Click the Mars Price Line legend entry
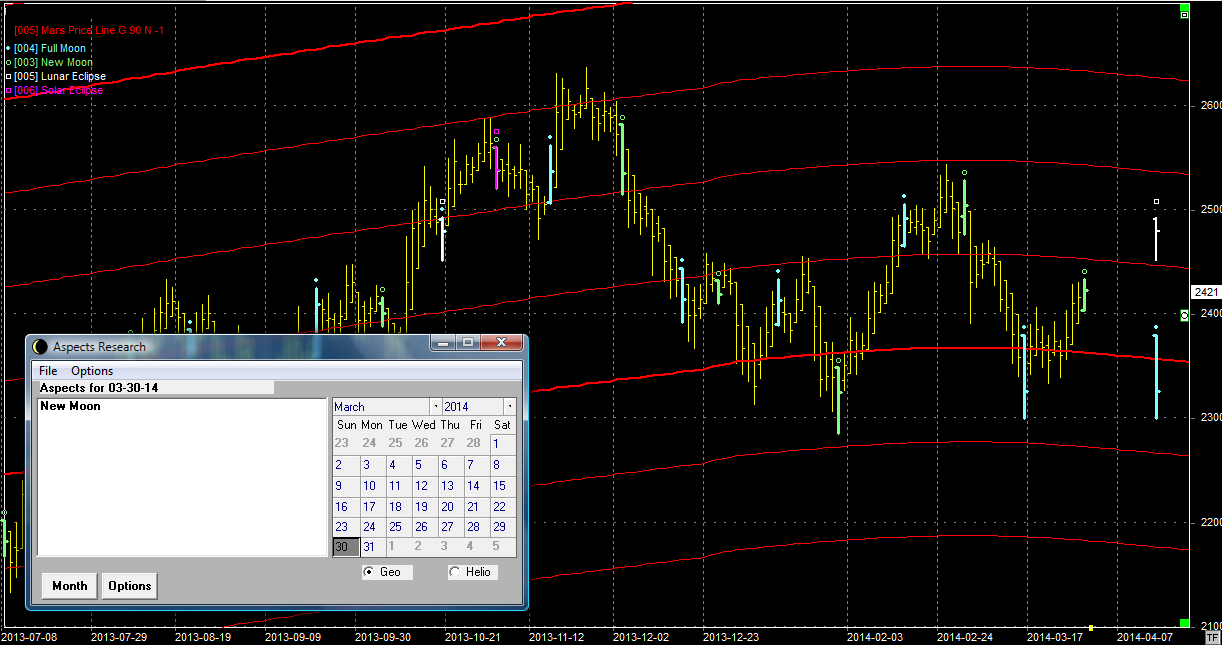The image size is (1222, 645). [89, 31]
